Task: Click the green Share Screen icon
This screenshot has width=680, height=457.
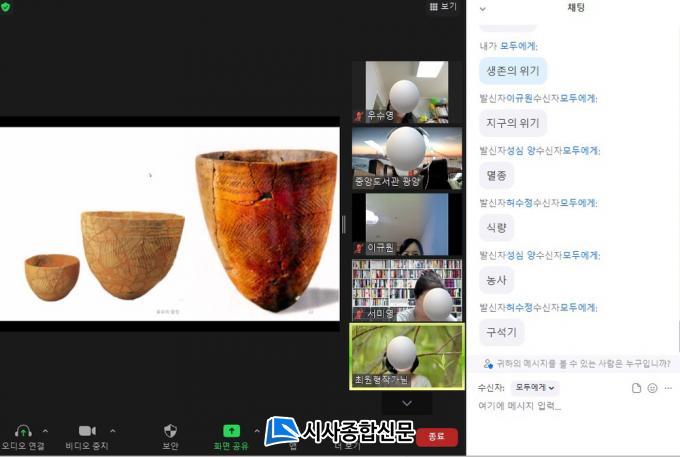Action: (x=231, y=430)
